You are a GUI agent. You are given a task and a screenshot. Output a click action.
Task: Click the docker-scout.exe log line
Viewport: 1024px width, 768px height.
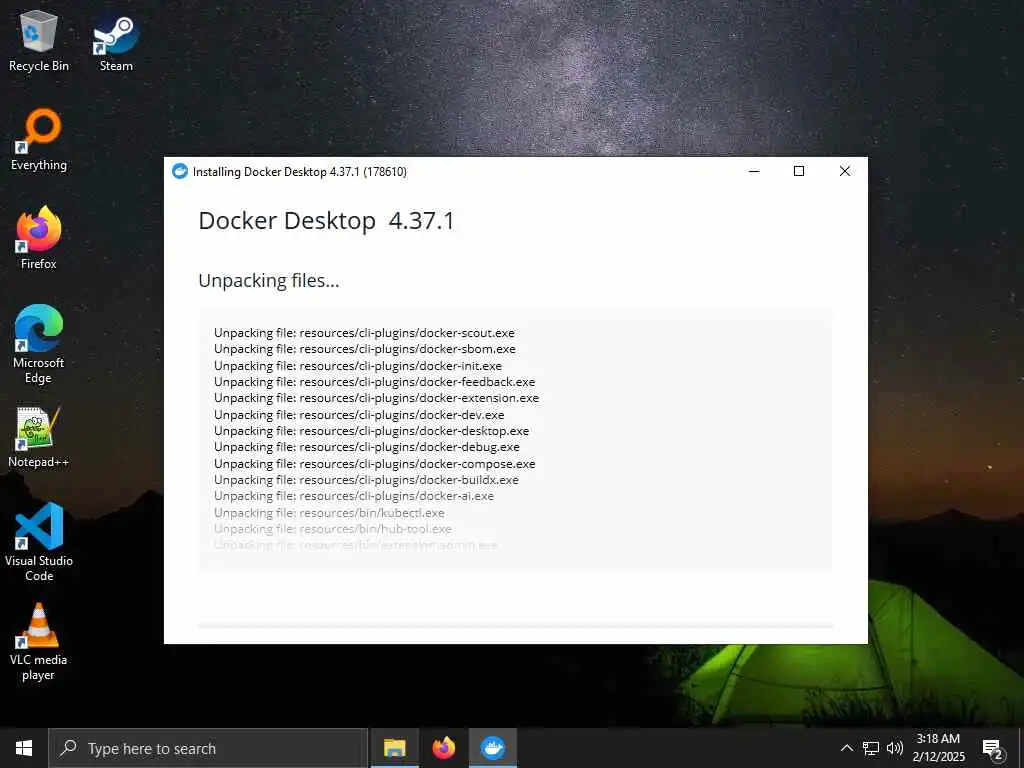coord(364,333)
